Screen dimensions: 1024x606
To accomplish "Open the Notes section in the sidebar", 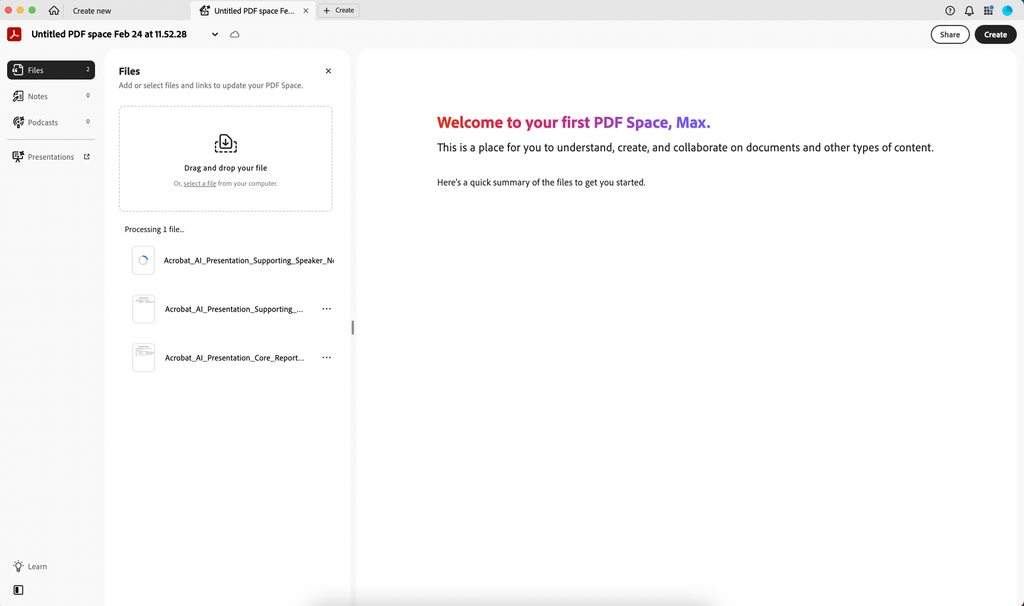I will tap(37, 95).
